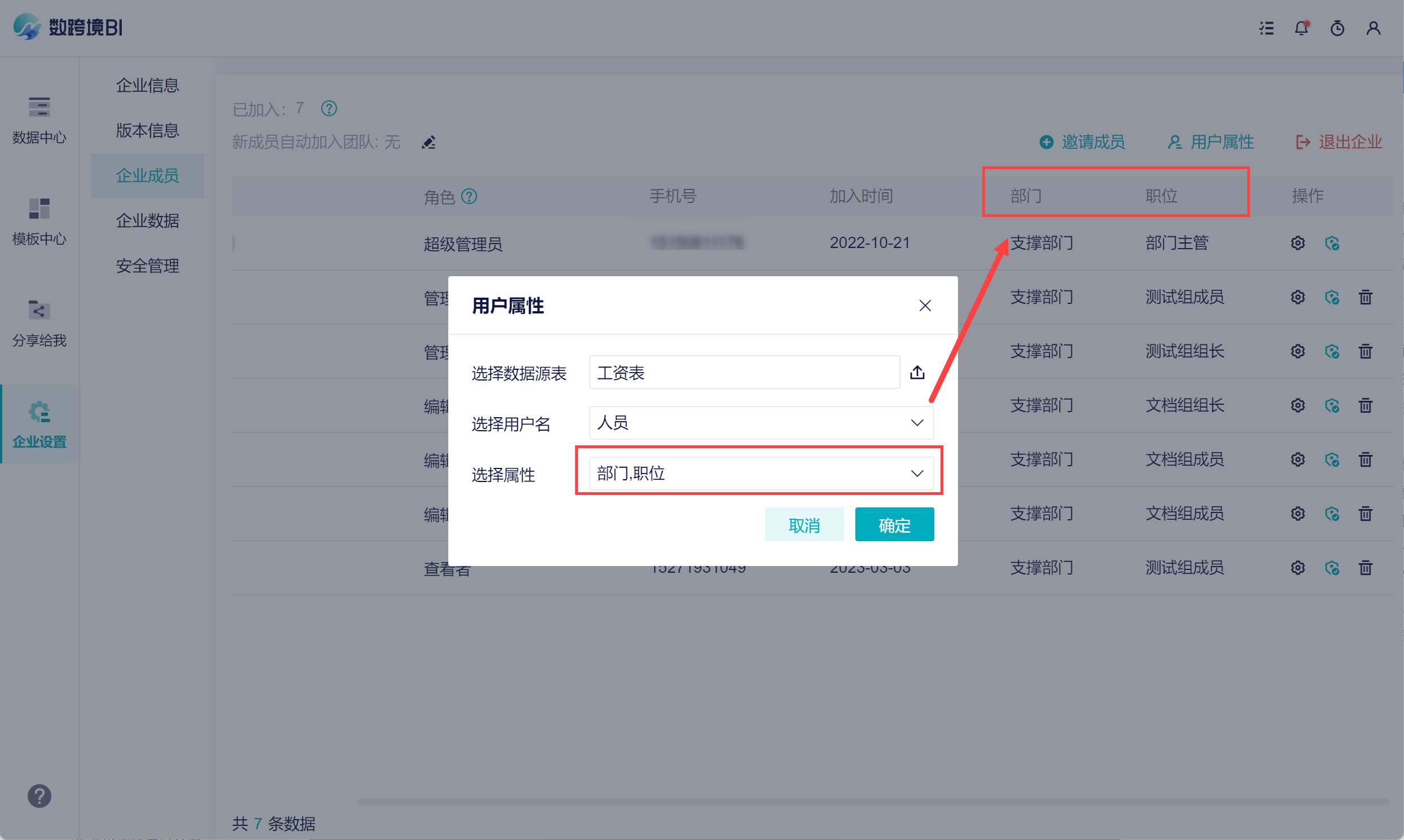1404x840 pixels.
Task: Click the 取消 button
Action: point(804,525)
